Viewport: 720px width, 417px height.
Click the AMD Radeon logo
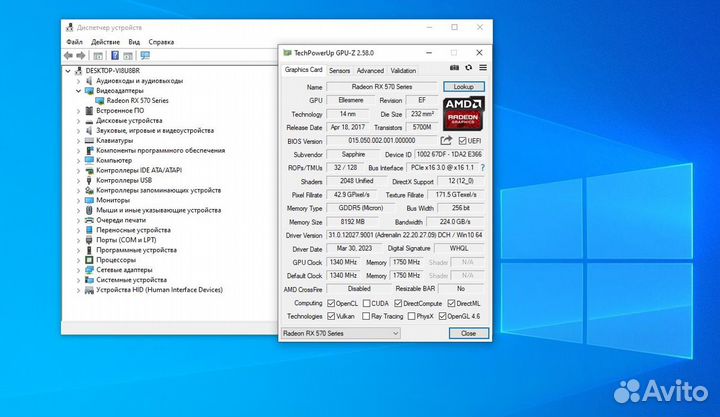coord(463,115)
